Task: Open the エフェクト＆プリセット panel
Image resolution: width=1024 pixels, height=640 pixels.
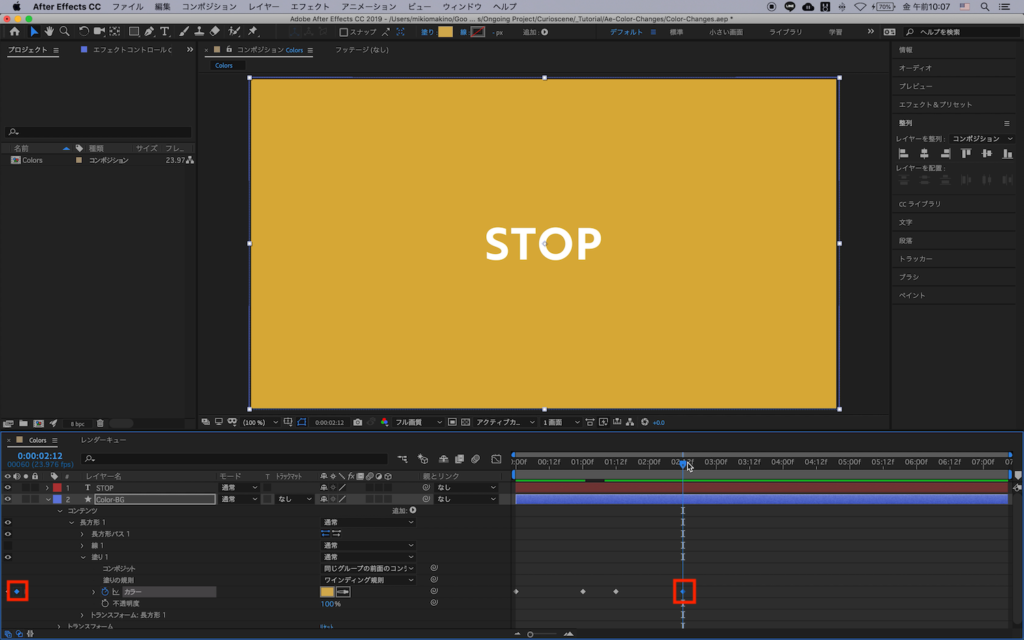Action: point(935,104)
